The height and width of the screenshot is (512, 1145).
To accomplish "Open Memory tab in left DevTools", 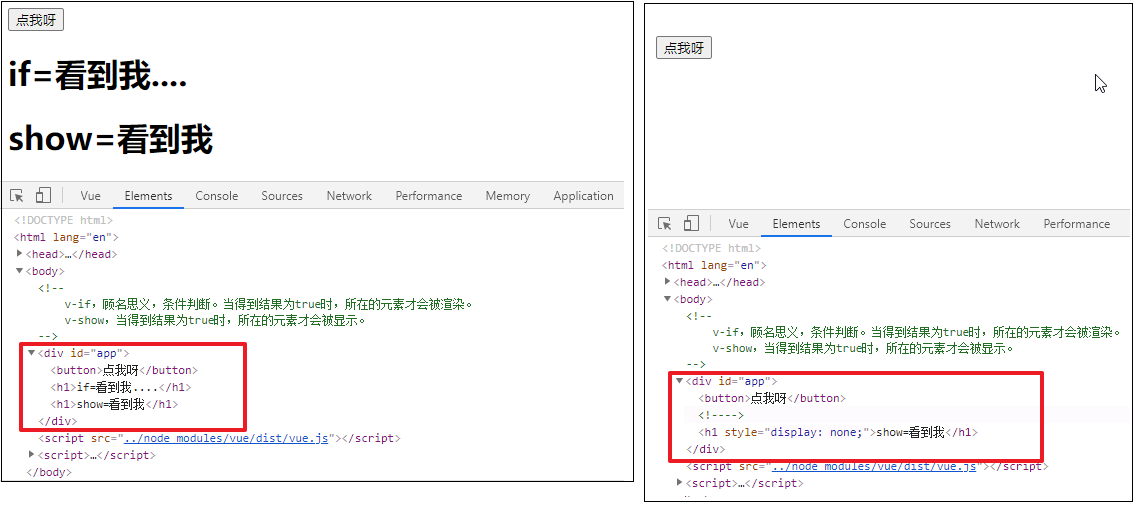I will click(x=508, y=196).
